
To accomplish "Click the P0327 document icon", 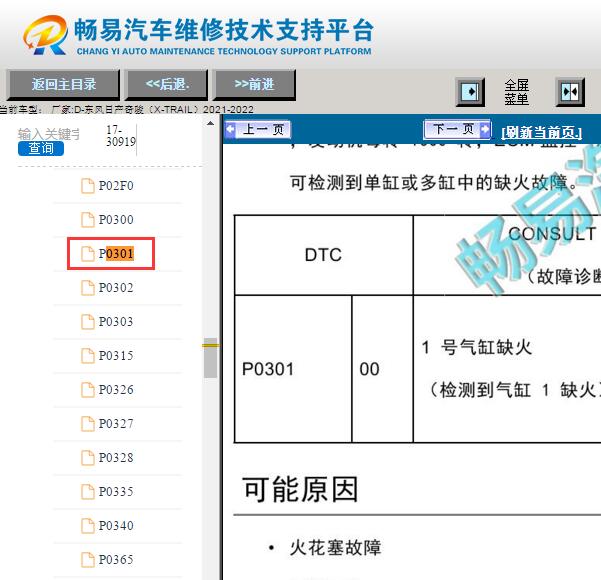I will (88, 424).
